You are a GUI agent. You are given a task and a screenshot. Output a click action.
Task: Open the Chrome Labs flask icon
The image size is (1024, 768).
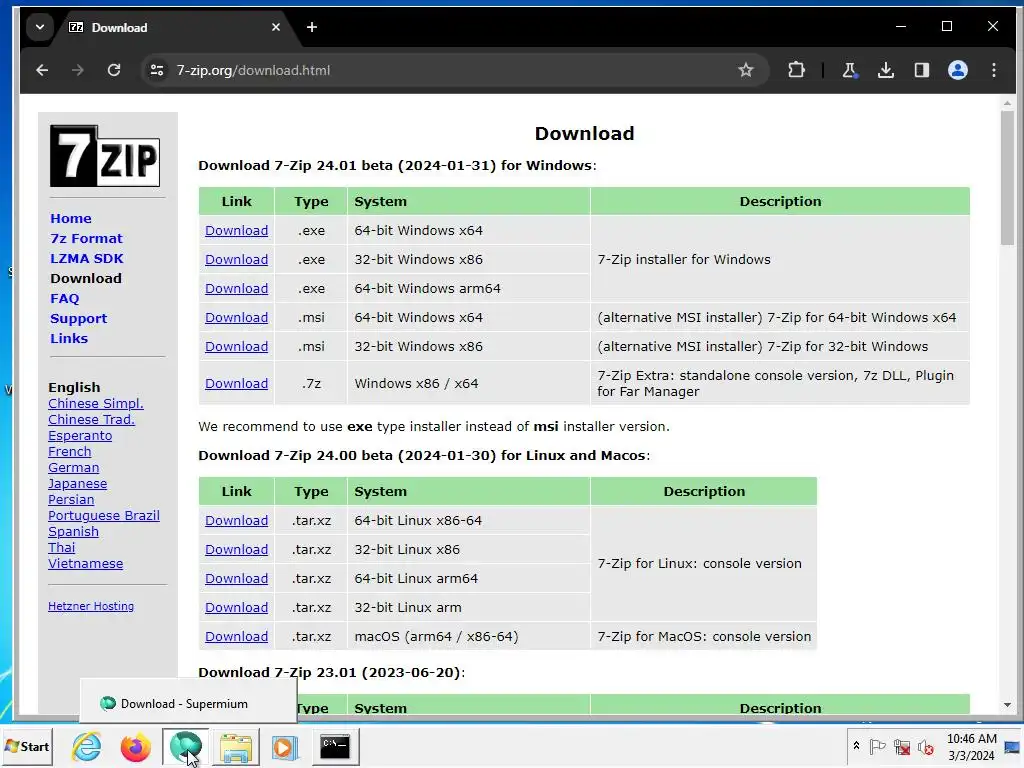(849, 70)
